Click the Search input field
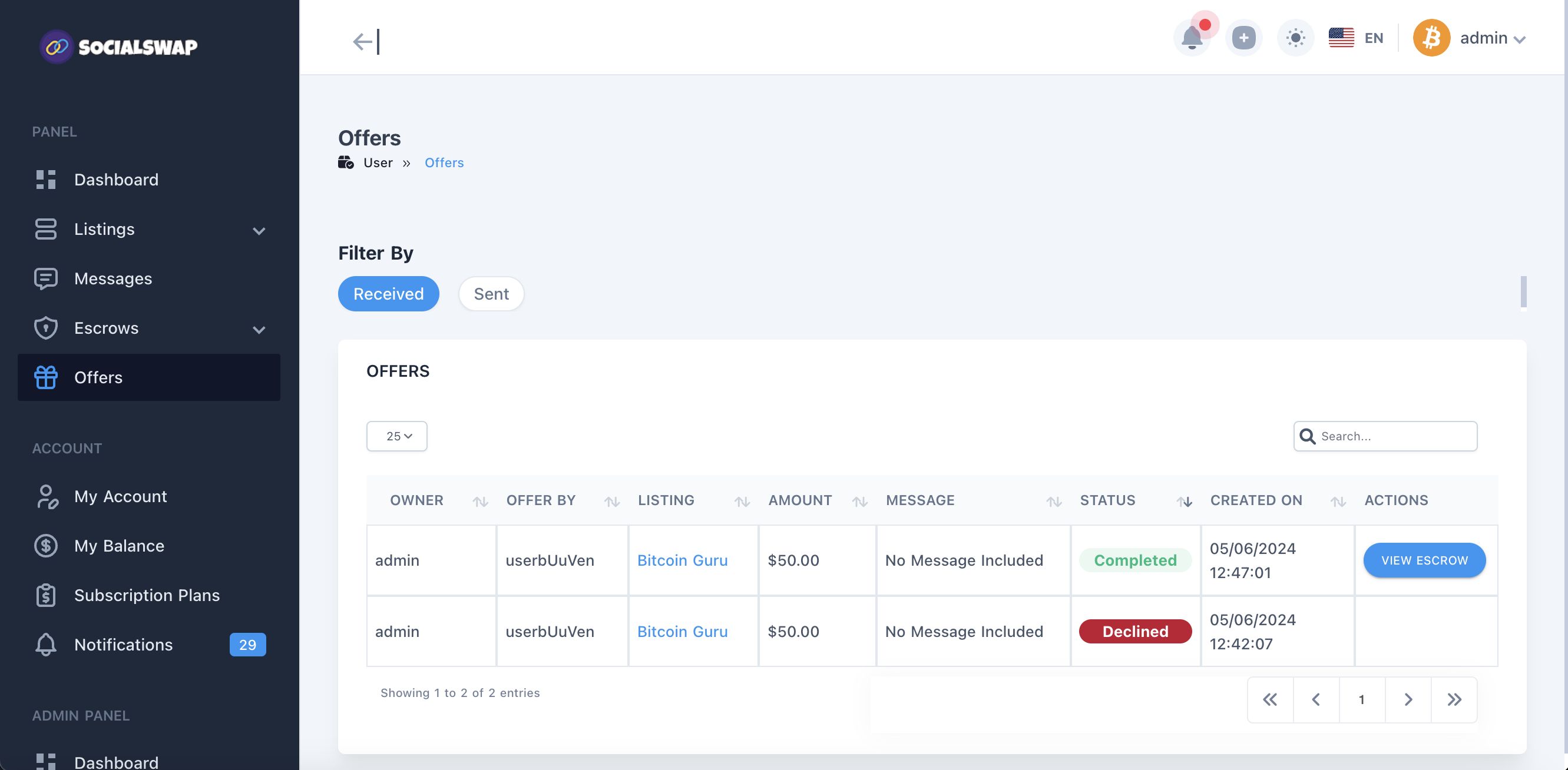 [x=1385, y=436]
